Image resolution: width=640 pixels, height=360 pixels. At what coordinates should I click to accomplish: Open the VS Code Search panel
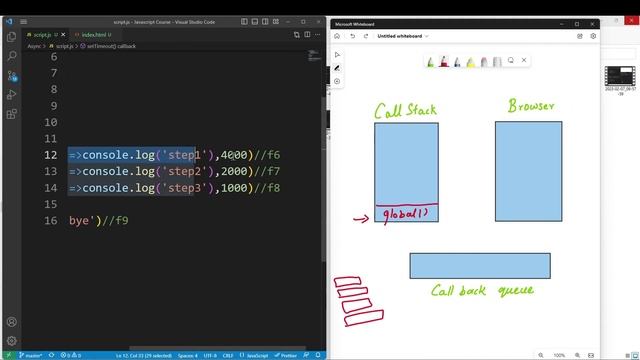pyautogui.click(x=12, y=56)
